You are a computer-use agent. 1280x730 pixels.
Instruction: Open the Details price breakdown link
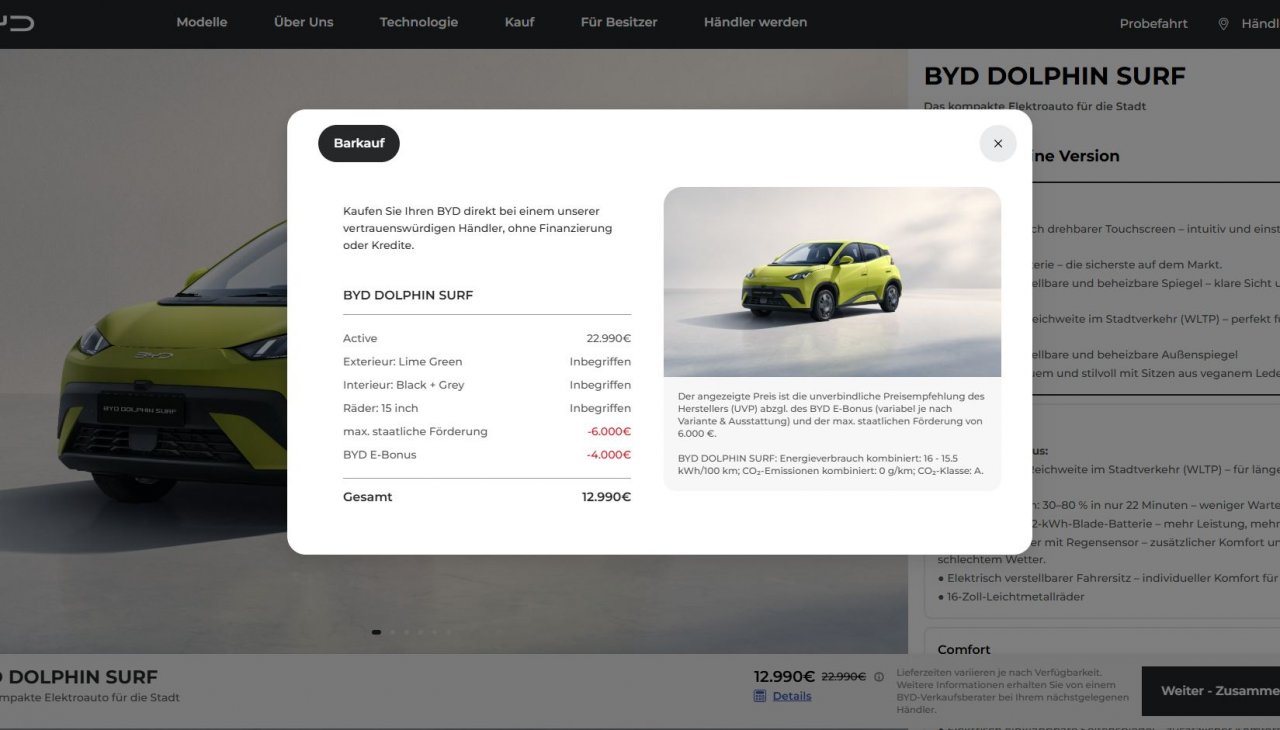[x=791, y=696]
